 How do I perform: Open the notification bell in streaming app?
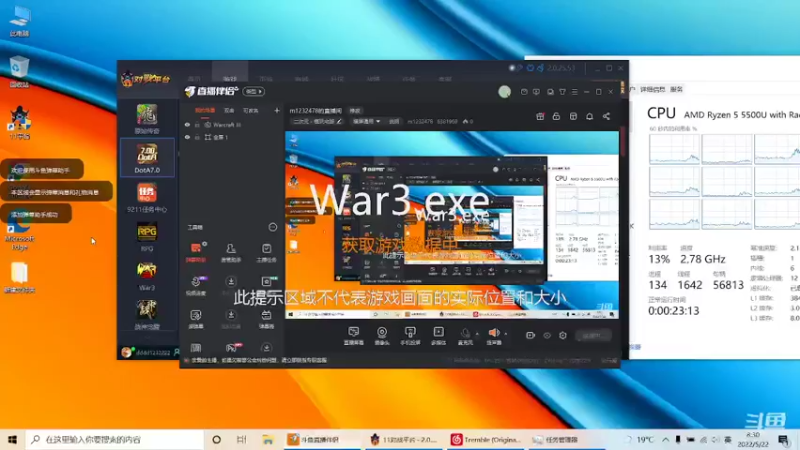pos(589,116)
